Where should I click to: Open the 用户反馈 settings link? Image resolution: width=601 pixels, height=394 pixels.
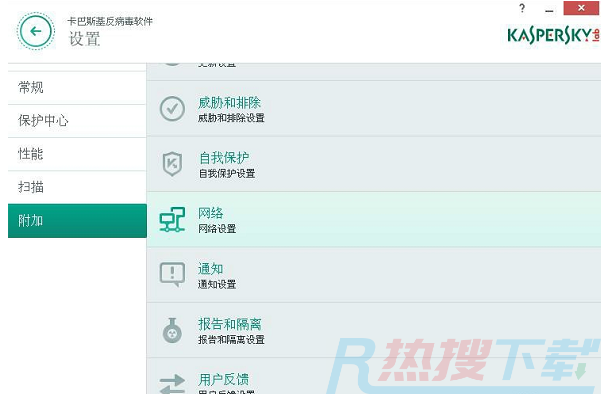coord(223,379)
